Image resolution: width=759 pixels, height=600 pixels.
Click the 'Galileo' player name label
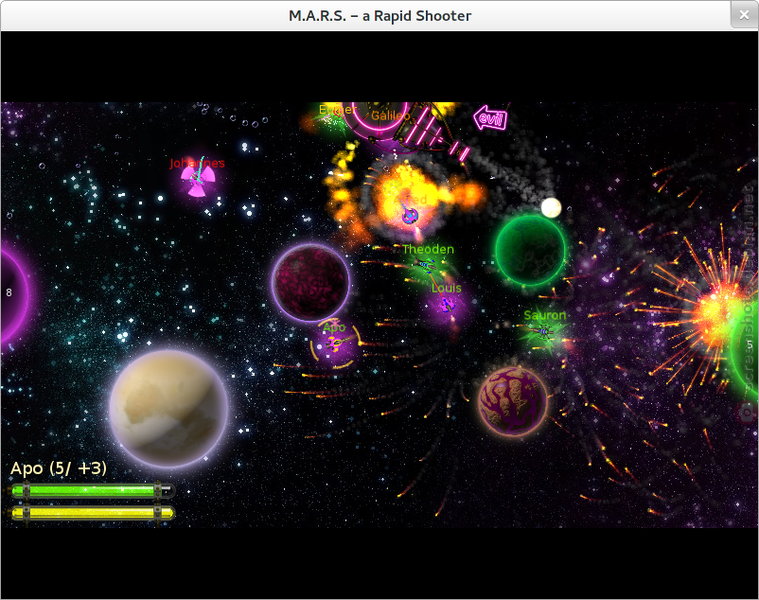390,116
